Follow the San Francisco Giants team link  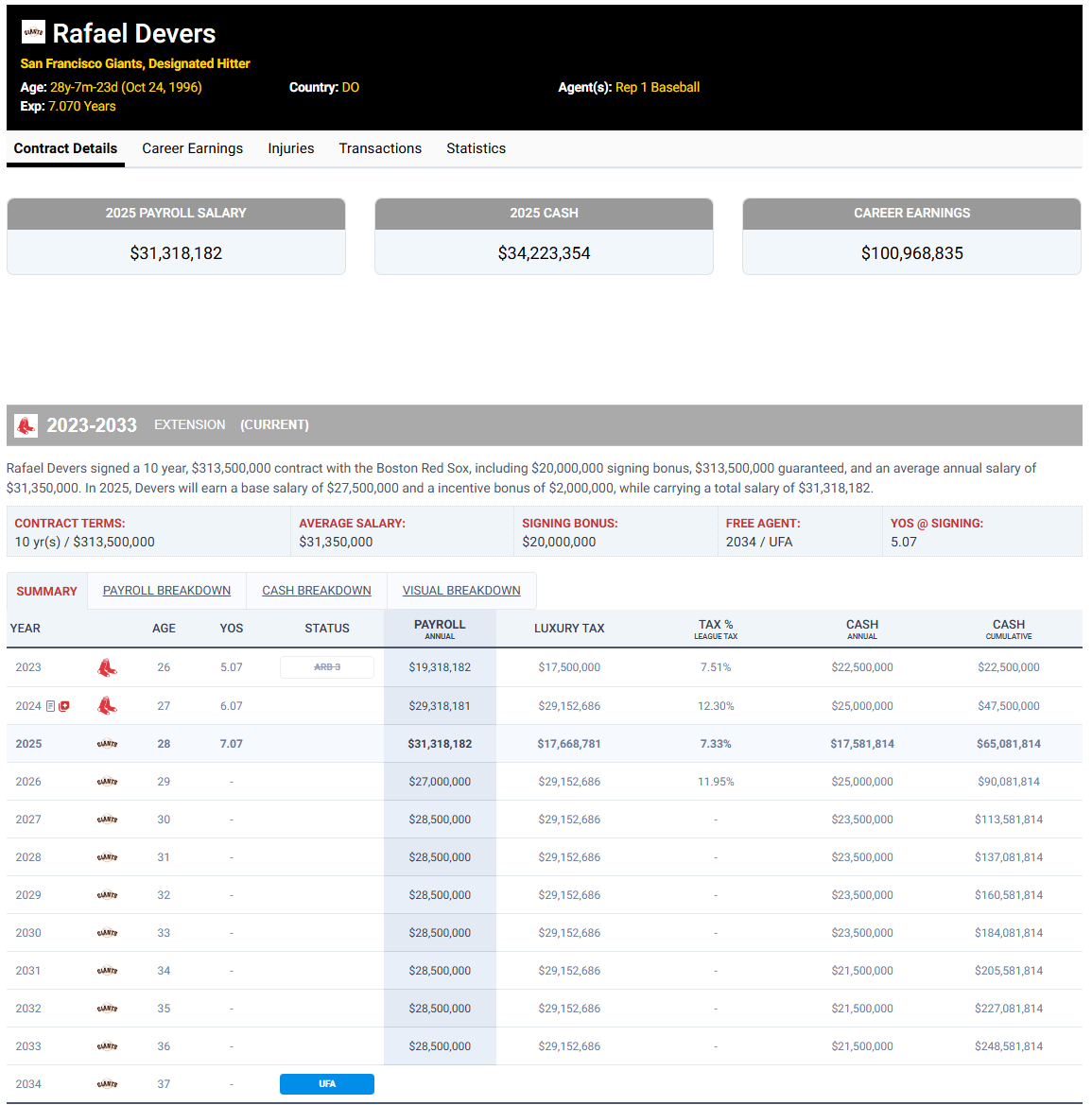point(81,63)
